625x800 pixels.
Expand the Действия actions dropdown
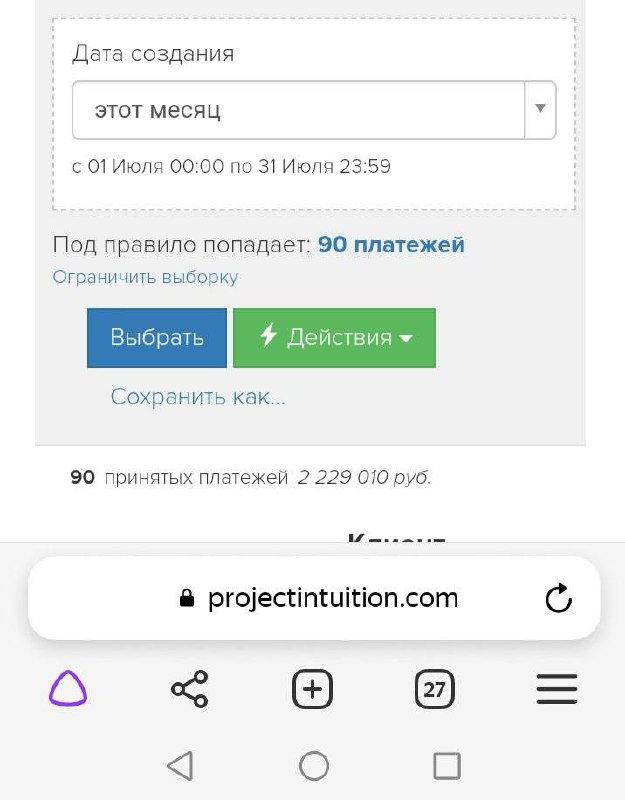[x=333, y=338]
